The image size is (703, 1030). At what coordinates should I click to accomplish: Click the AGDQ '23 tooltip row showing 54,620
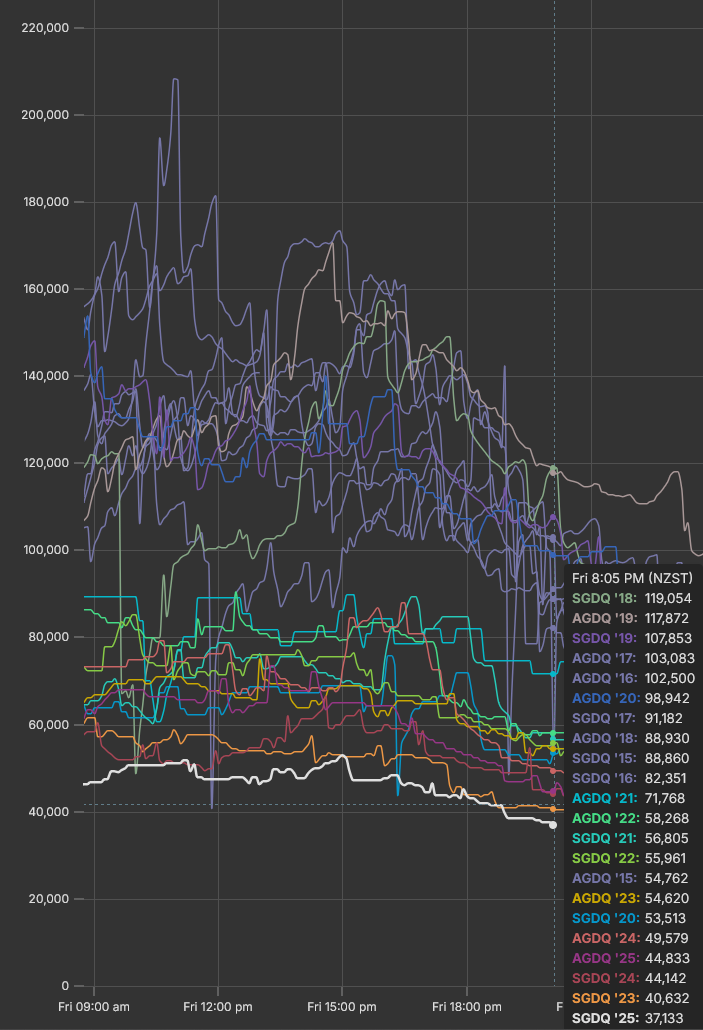pos(631,899)
